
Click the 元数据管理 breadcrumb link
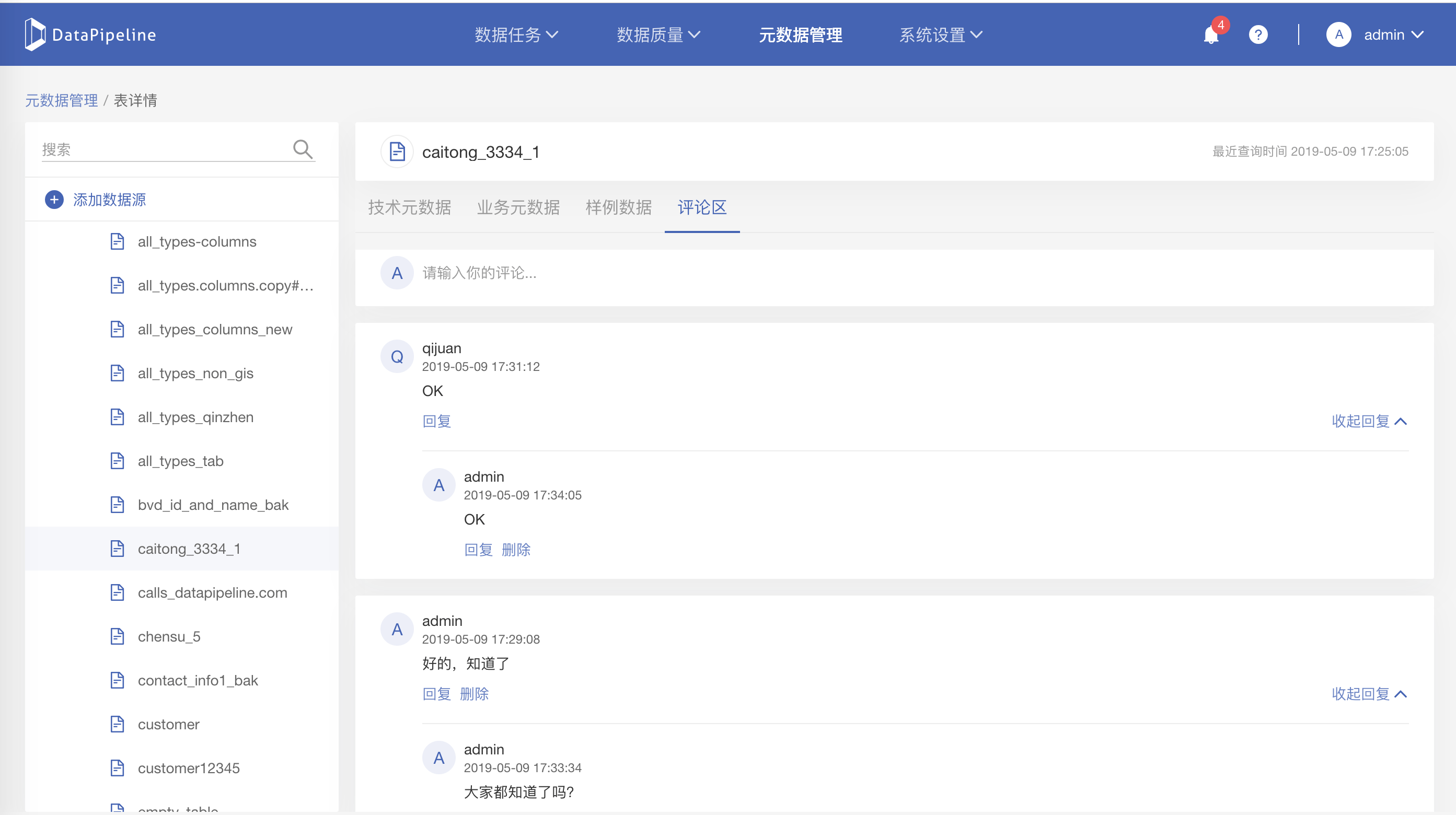61,101
